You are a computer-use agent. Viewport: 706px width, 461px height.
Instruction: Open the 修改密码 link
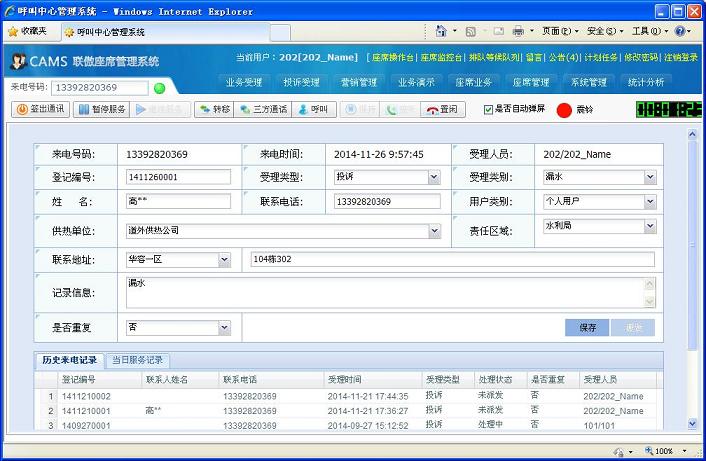(x=640, y=58)
